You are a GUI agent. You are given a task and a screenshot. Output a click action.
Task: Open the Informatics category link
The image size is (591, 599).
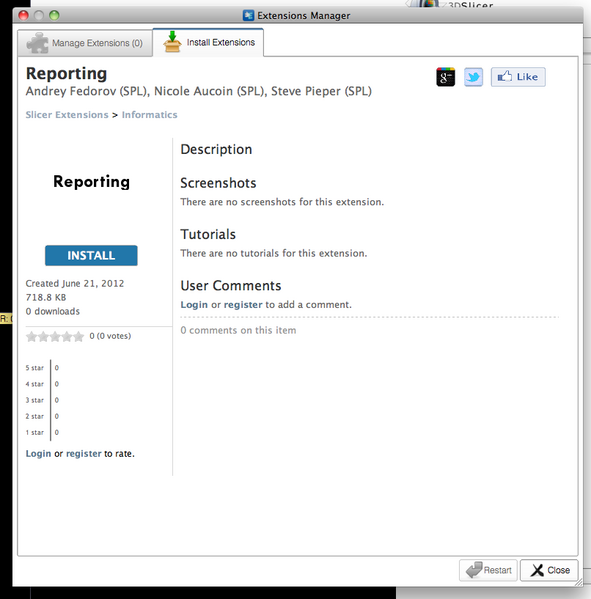[149, 115]
